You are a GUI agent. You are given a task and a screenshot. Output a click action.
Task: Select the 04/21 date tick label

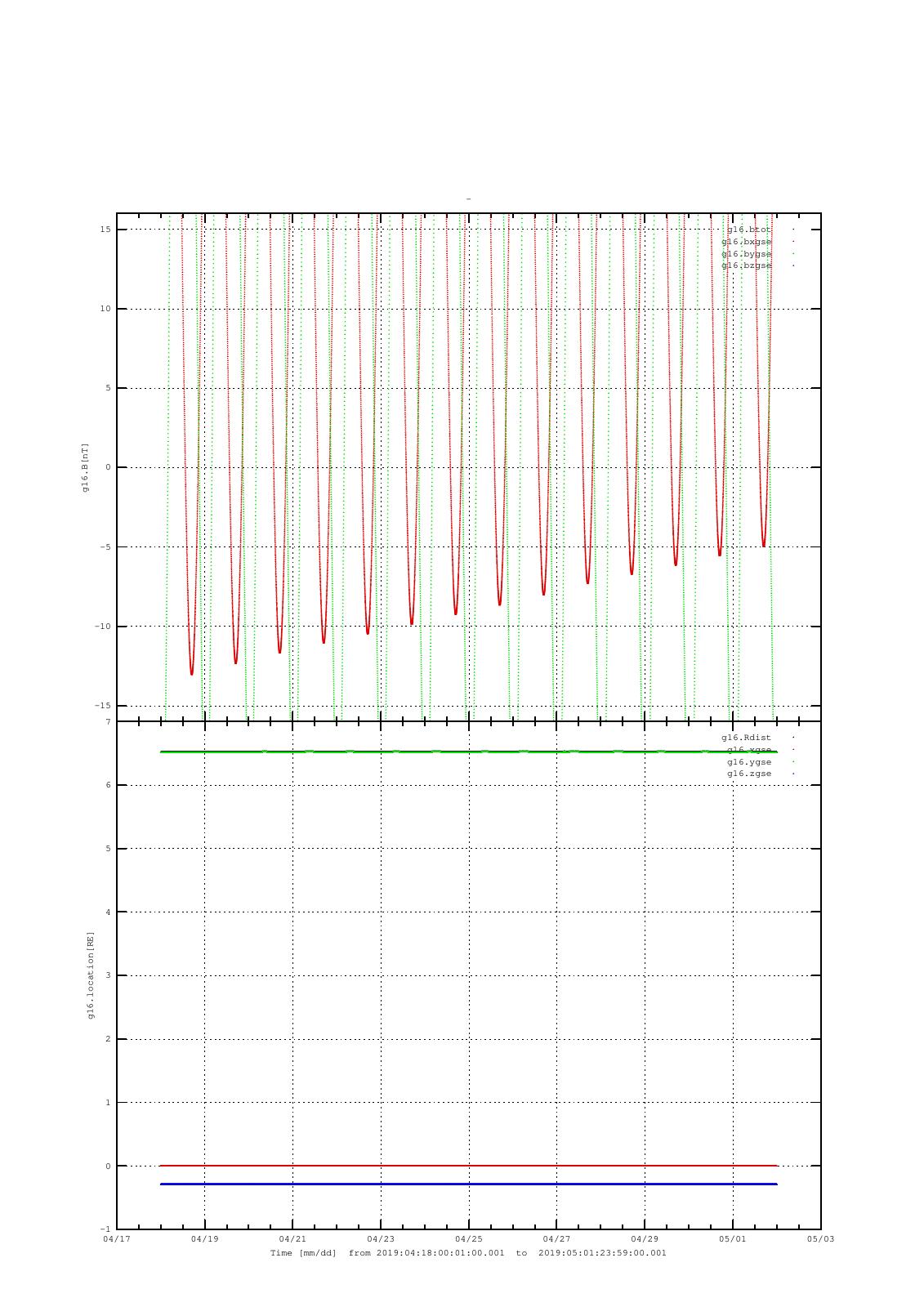click(x=292, y=1238)
